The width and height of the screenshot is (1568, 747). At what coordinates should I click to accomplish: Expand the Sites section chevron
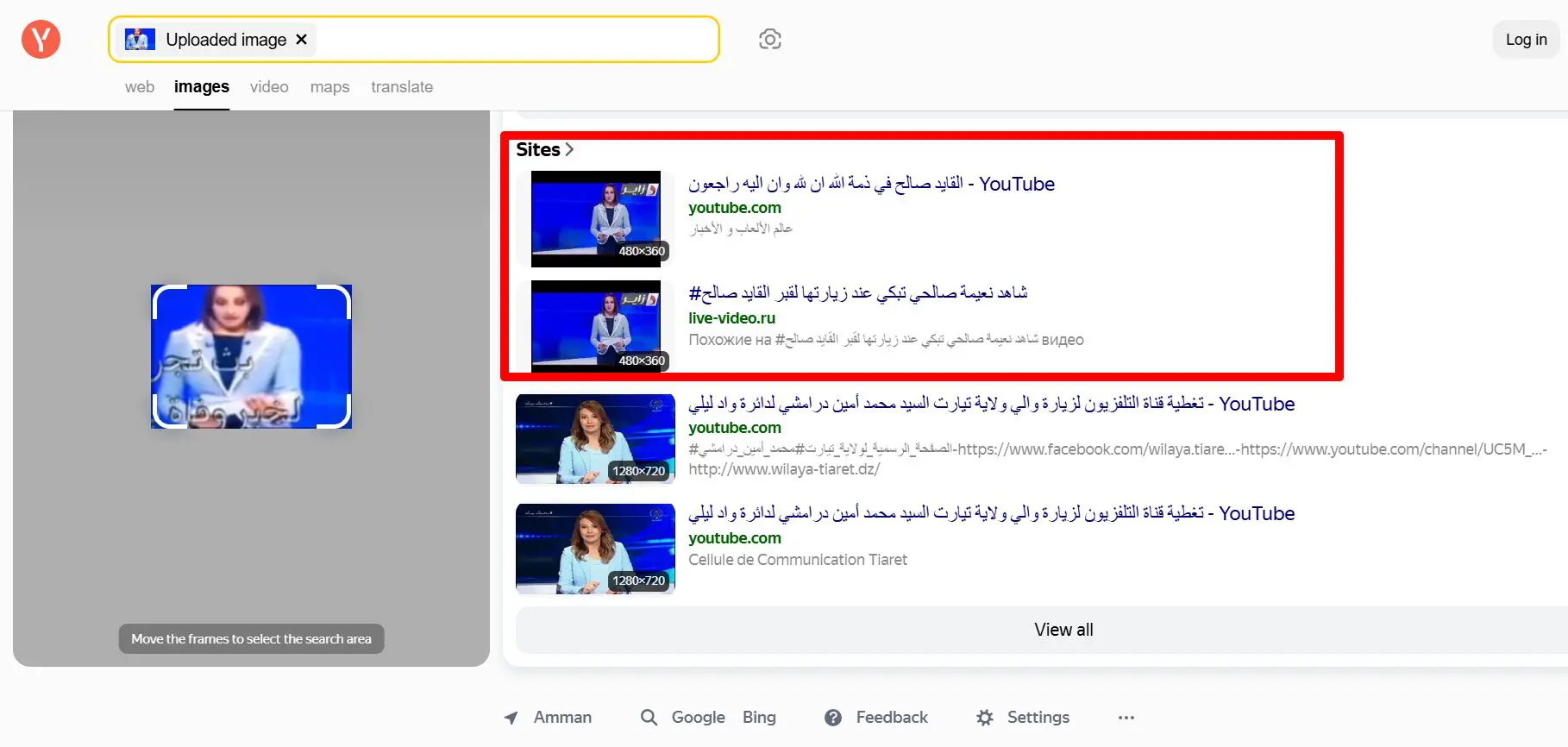[569, 150]
